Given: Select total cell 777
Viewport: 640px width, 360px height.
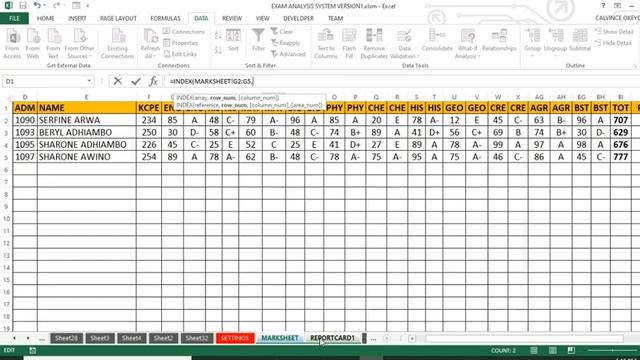Looking at the screenshot, I should pyautogui.click(x=620, y=157).
